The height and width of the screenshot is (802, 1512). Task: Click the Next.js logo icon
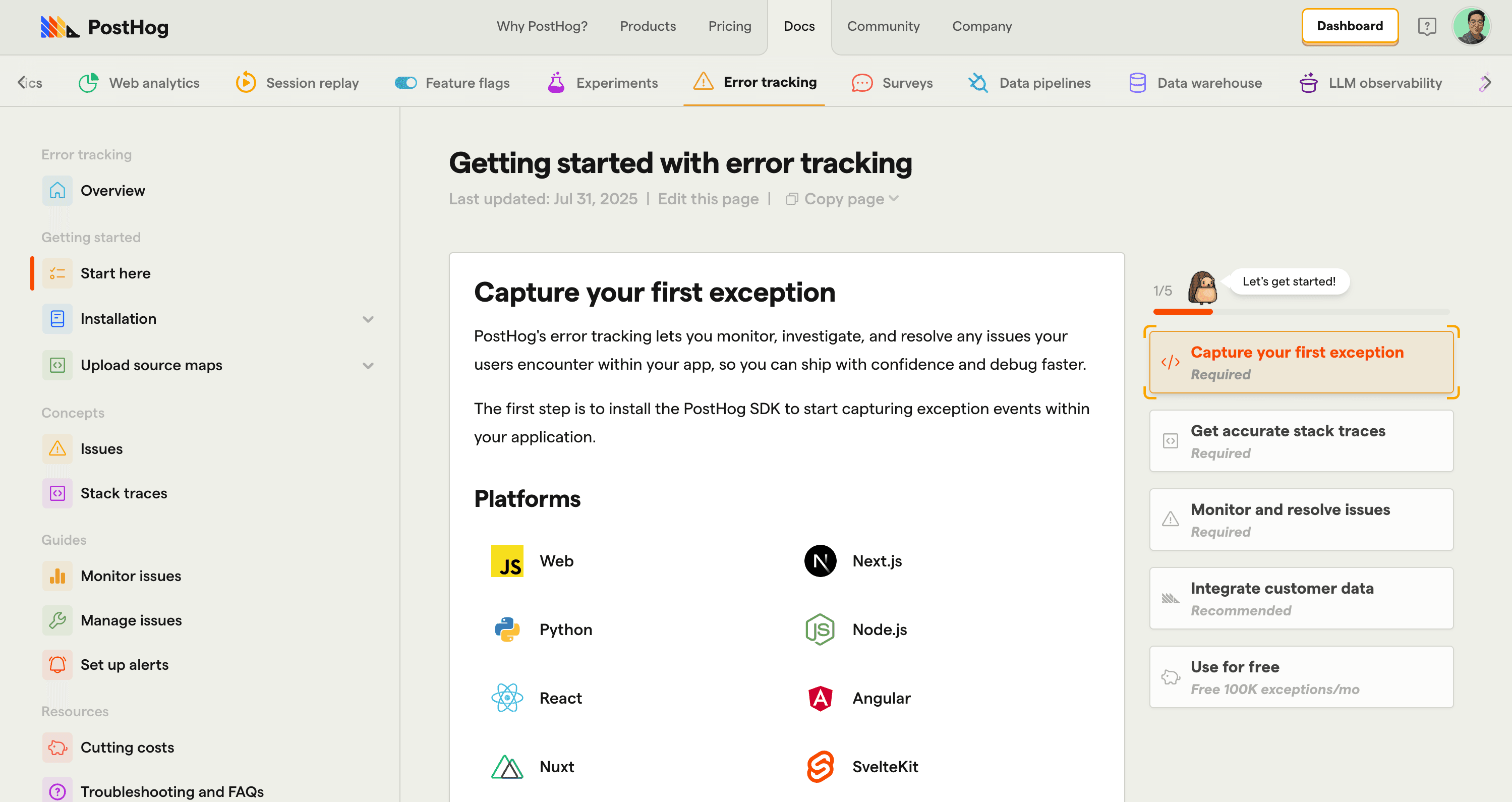coord(820,561)
